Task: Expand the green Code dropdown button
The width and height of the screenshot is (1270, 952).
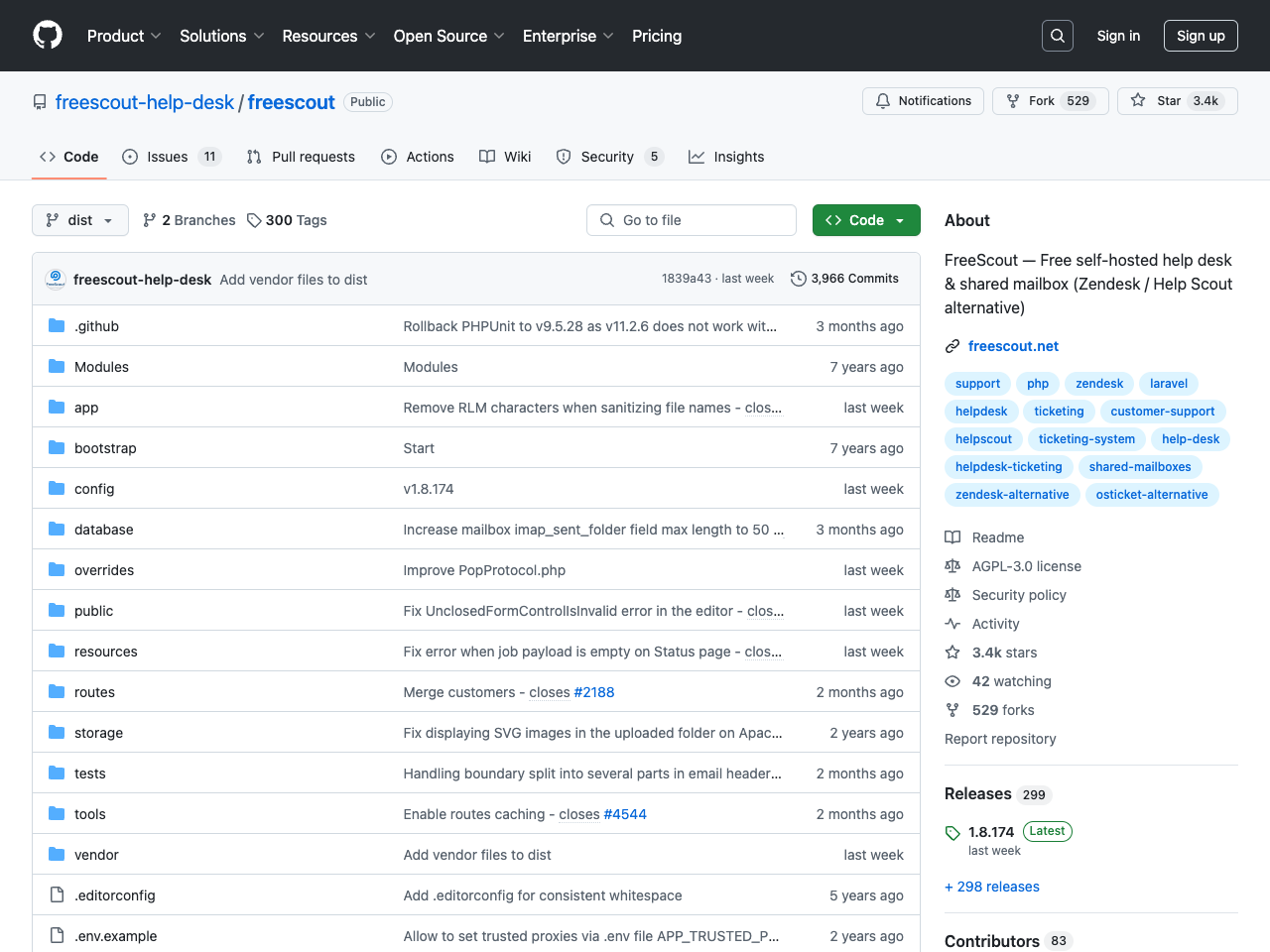Action: point(866,220)
